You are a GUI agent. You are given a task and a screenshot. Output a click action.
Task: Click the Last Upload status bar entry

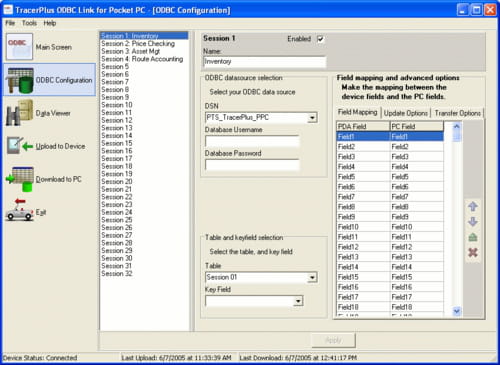pyautogui.click(x=176, y=358)
